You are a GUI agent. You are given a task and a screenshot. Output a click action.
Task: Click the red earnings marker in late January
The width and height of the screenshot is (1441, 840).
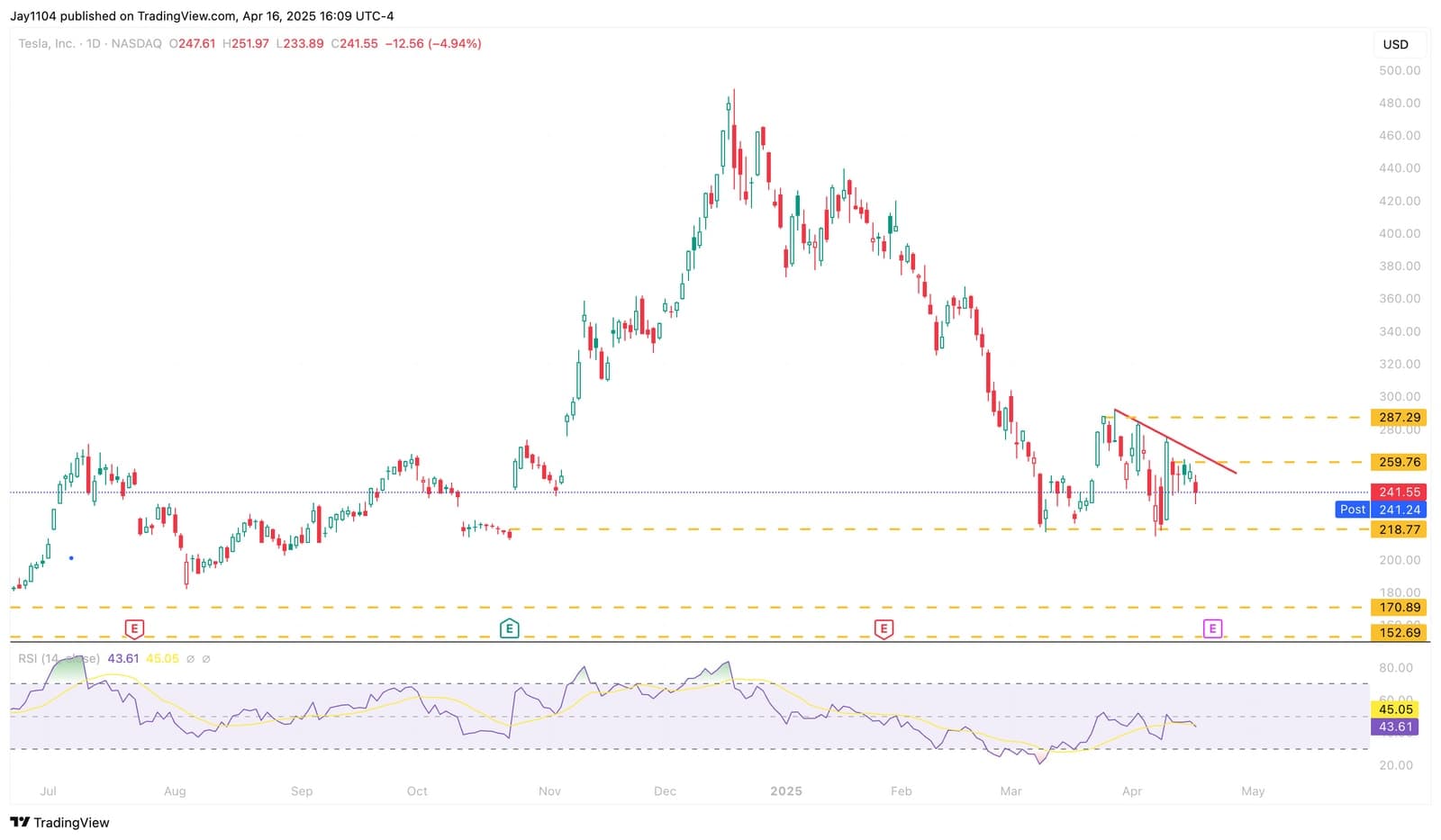(884, 628)
